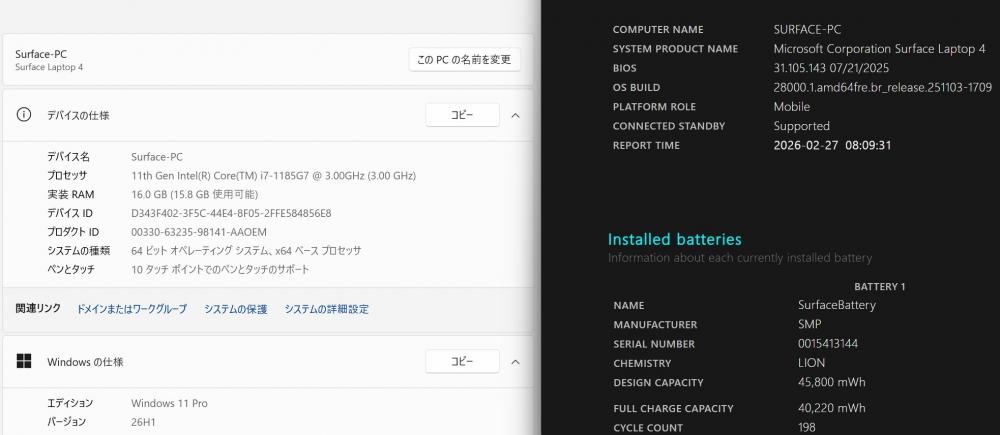Click the cycle count value 198
1000x435 pixels.
[807, 427]
